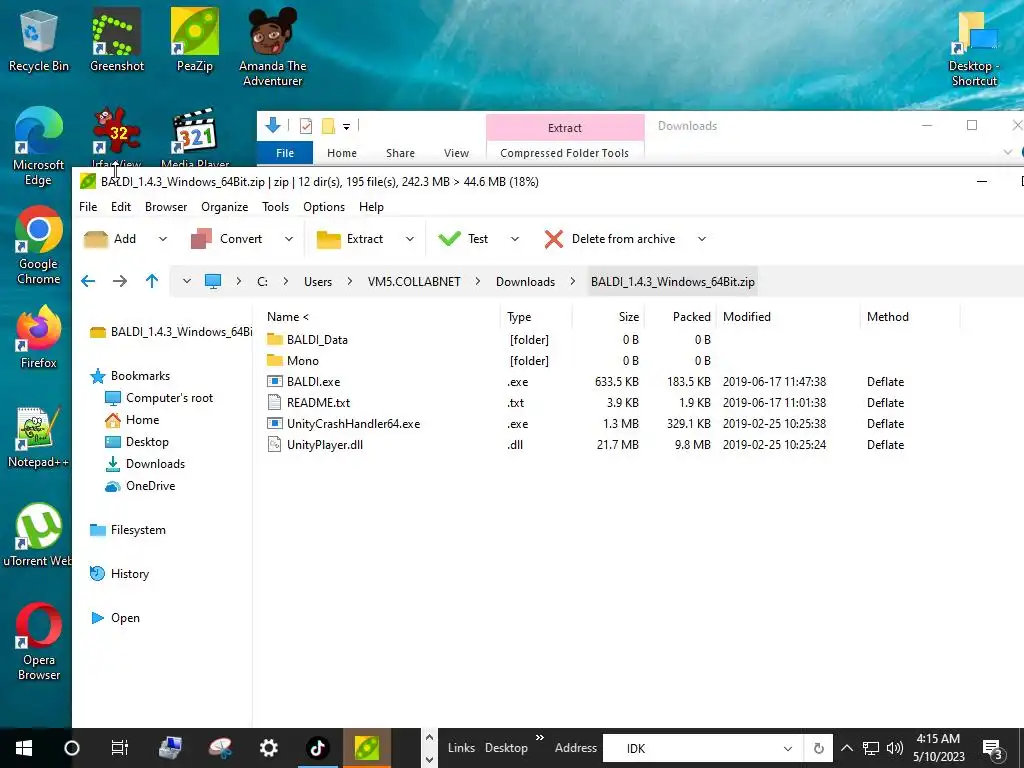Open Explorer's Compressed Folder Tools tab
1024x768 pixels.
tap(564, 153)
